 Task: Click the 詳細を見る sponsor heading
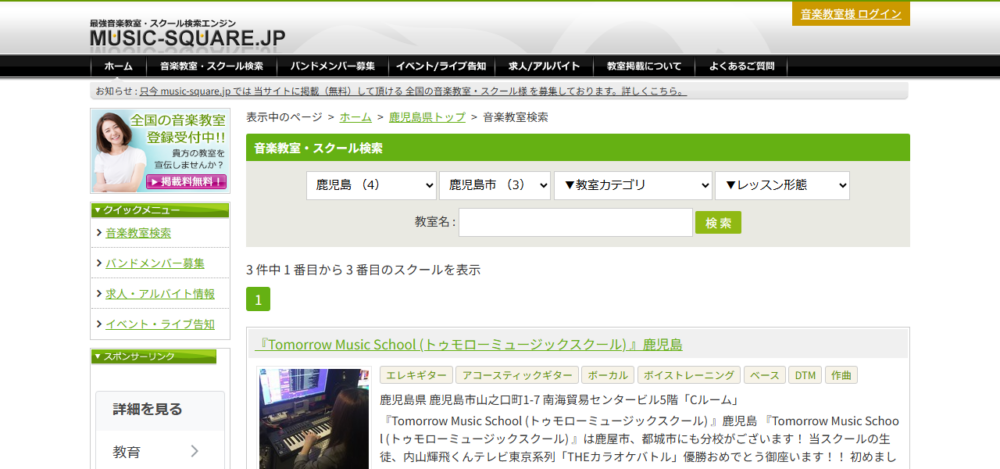[147, 409]
